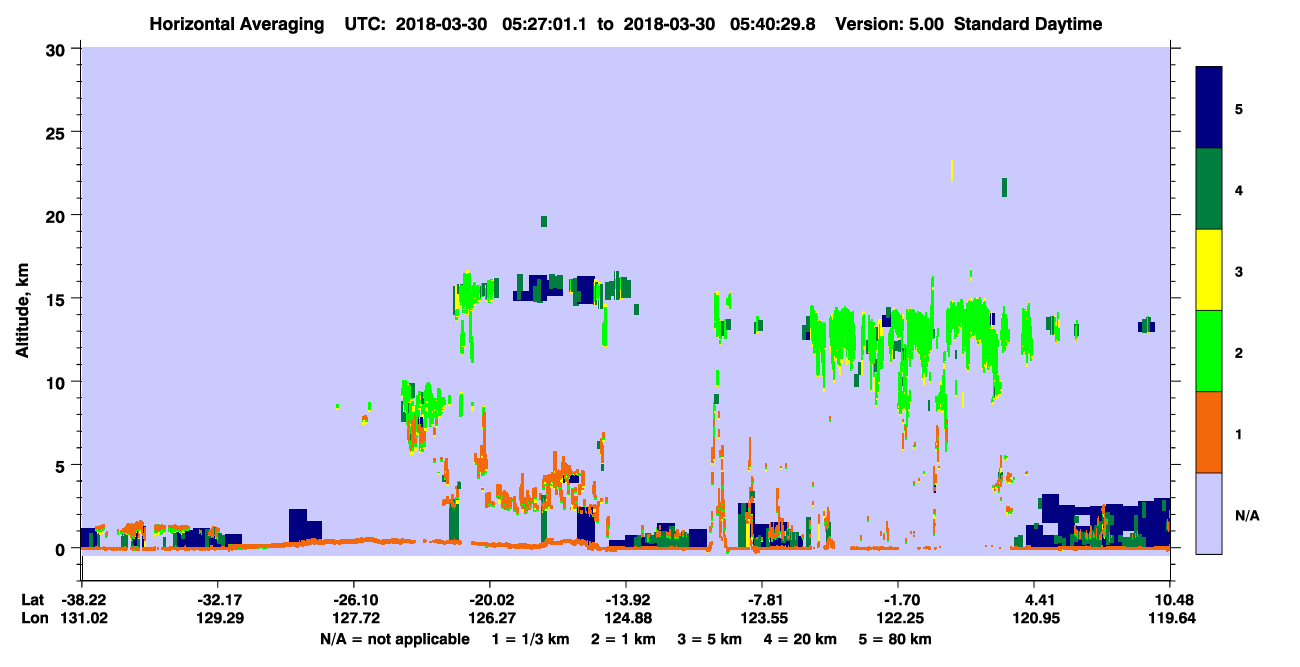Viewport: 1300px width, 667px height.
Task: Click the start time '05:27:01.1'
Action: (x=544, y=24)
